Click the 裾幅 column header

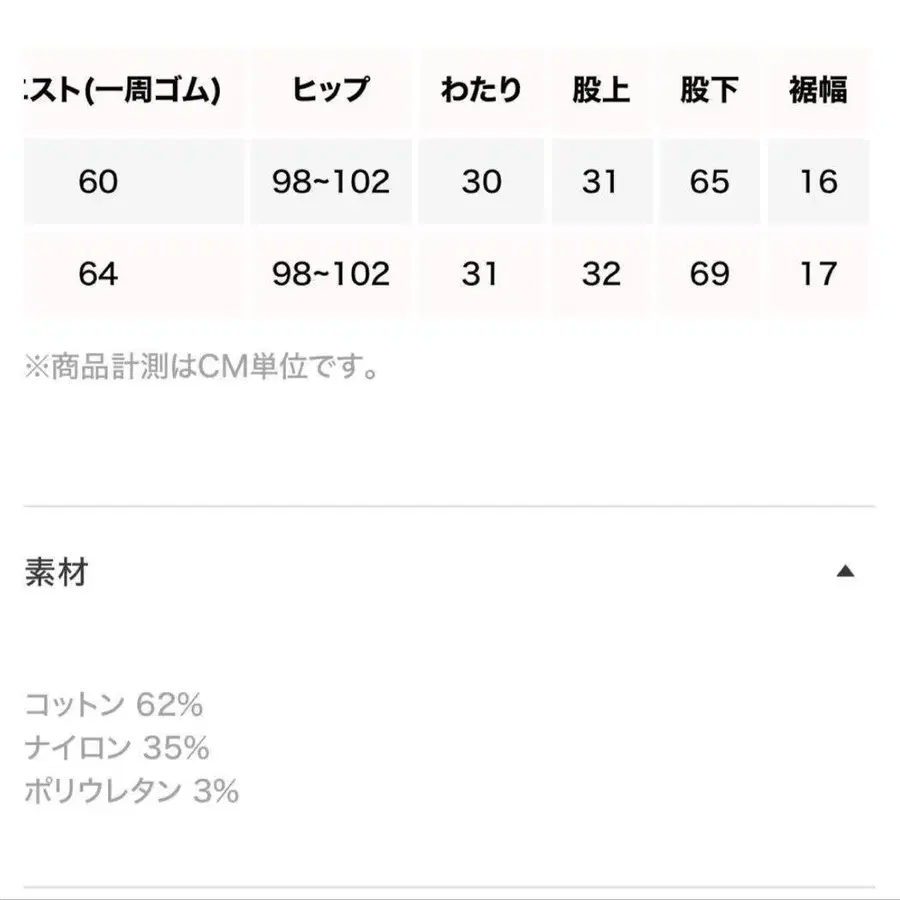tap(818, 91)
